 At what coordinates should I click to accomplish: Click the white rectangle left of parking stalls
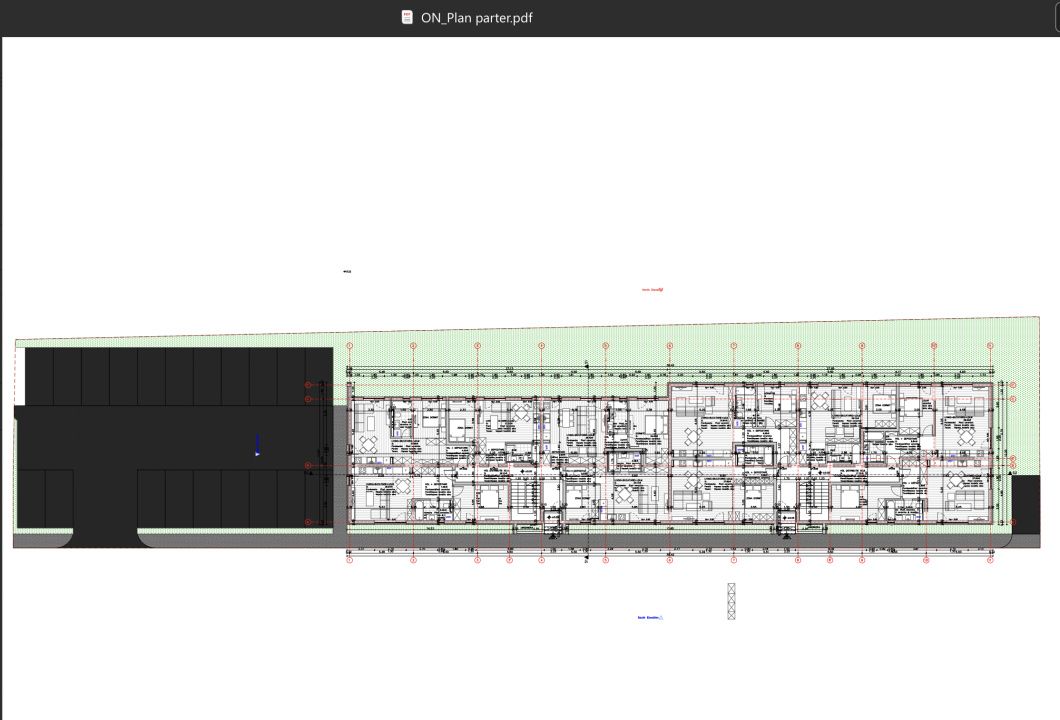click(20, 377)
